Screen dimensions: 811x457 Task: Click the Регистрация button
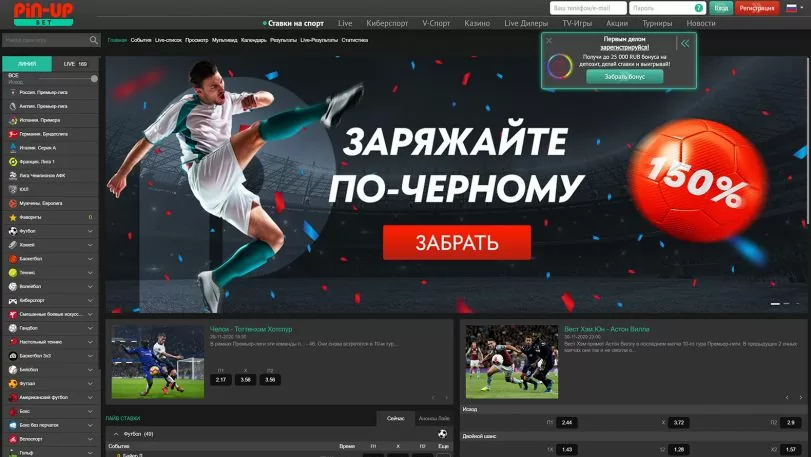(x=757, y=8)
